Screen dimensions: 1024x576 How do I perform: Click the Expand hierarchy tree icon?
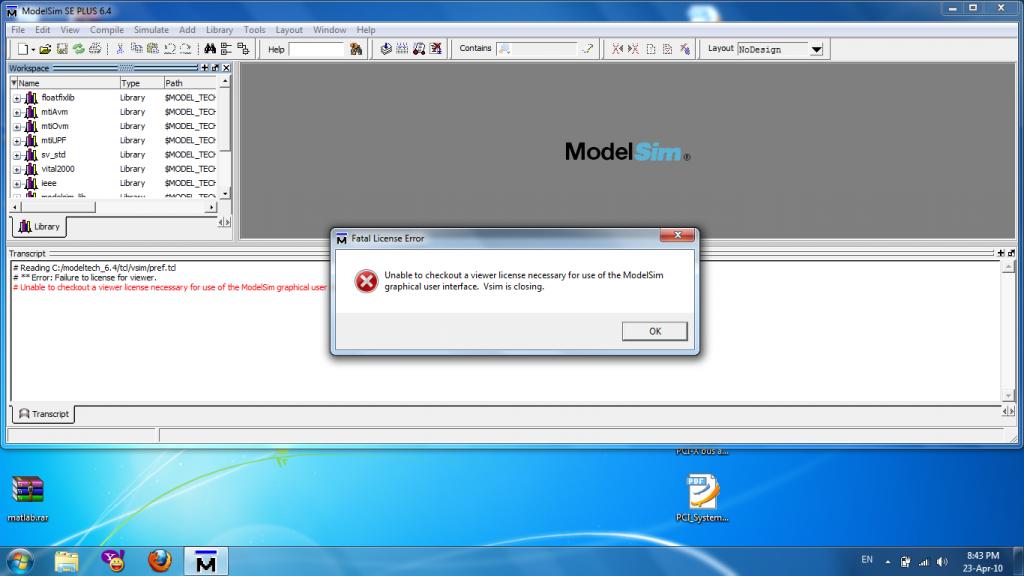243,49
